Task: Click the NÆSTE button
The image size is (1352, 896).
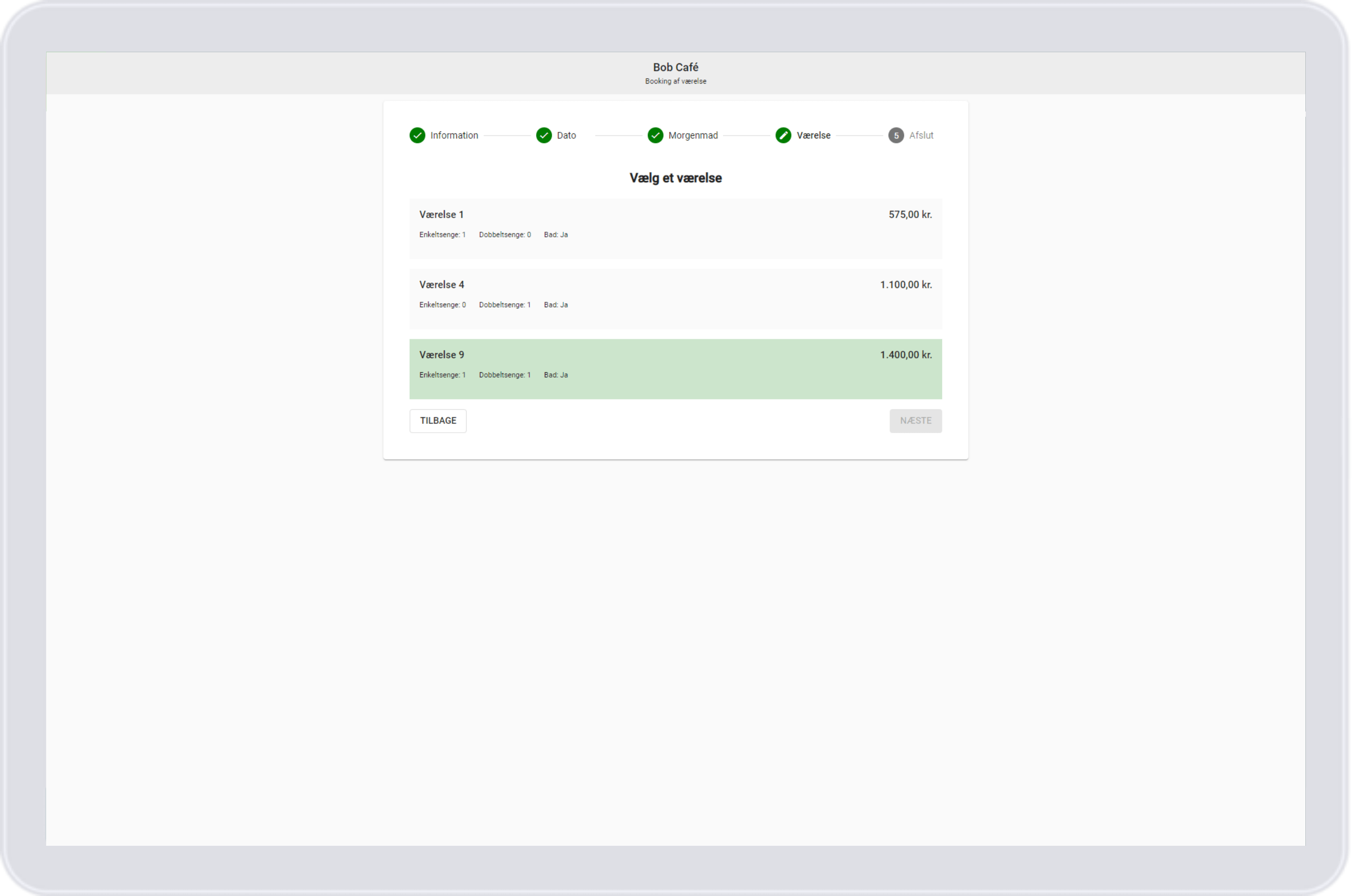Action: pos(915,420)
